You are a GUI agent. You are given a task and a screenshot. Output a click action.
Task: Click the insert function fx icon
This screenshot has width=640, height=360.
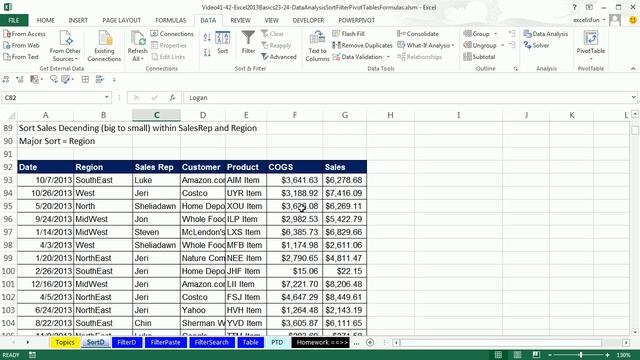tap(172, 98)
